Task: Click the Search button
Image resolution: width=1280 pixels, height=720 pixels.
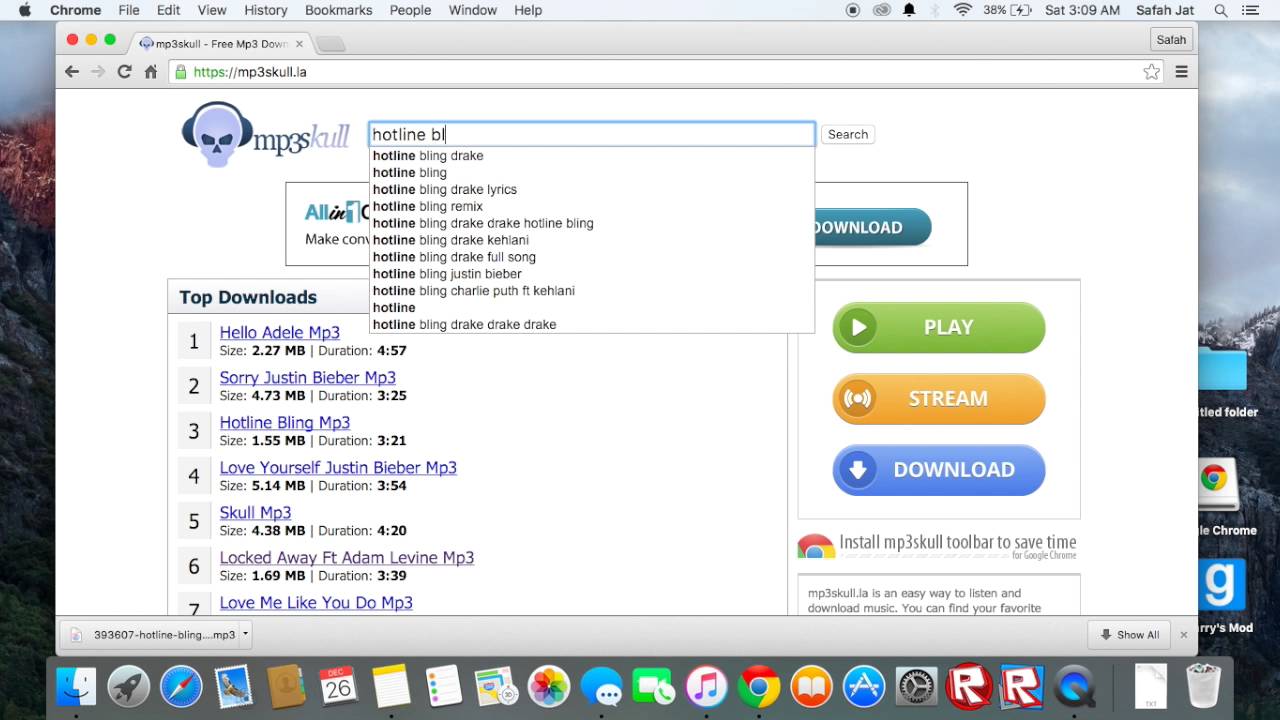Action: (848, 134)
